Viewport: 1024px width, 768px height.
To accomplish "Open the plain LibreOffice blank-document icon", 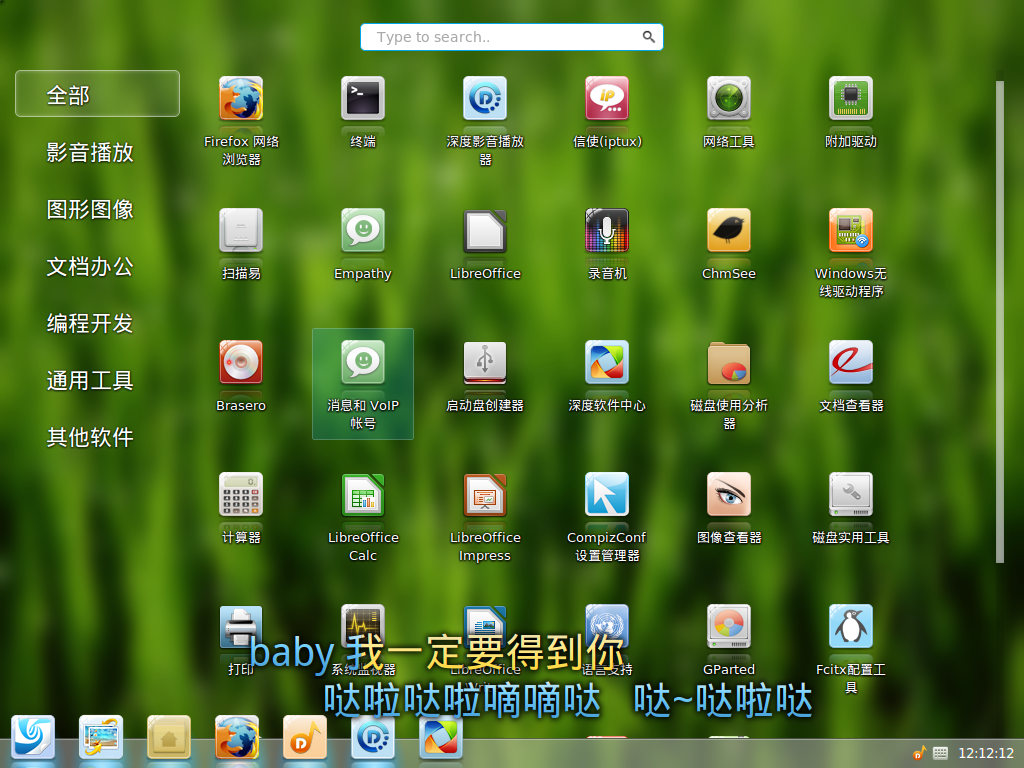I will (485, 231).
